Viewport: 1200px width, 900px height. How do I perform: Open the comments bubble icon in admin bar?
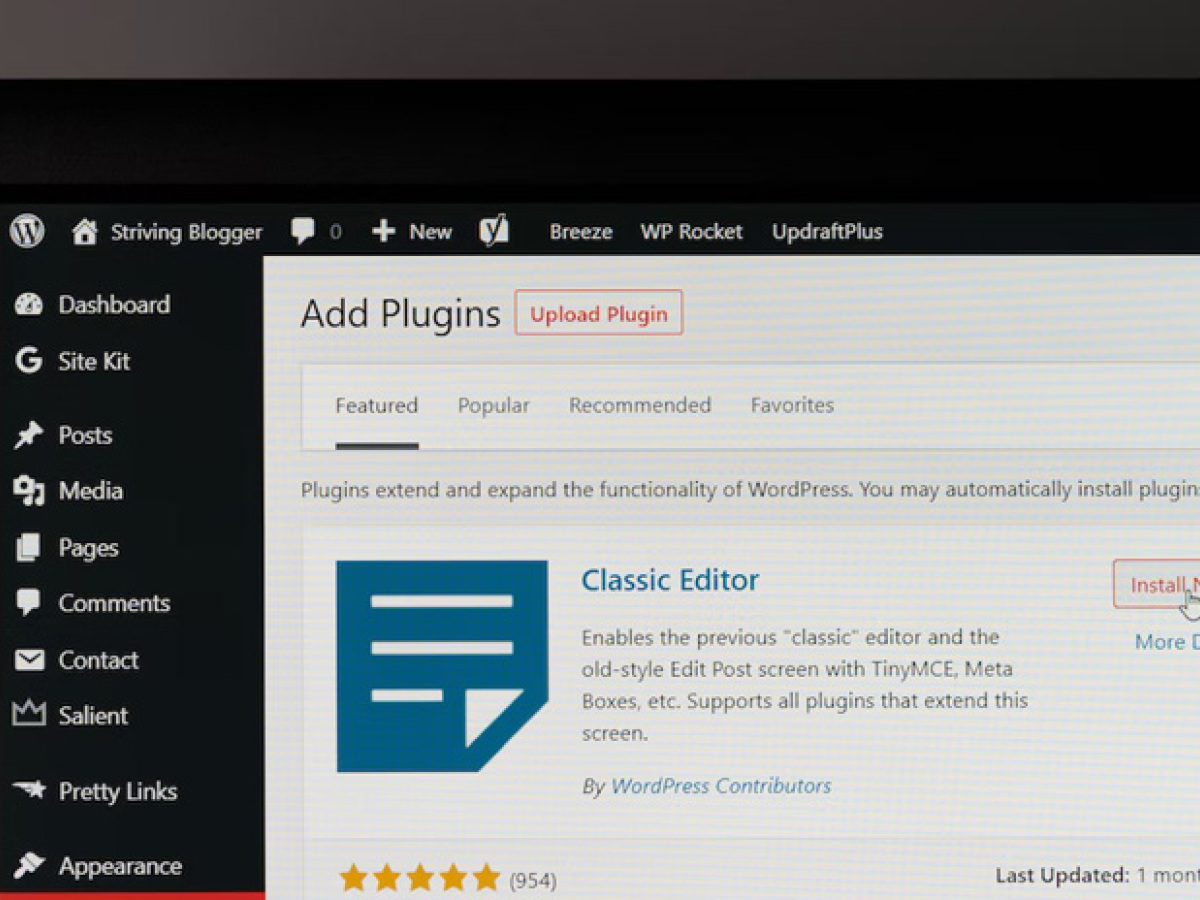point(302,232)
